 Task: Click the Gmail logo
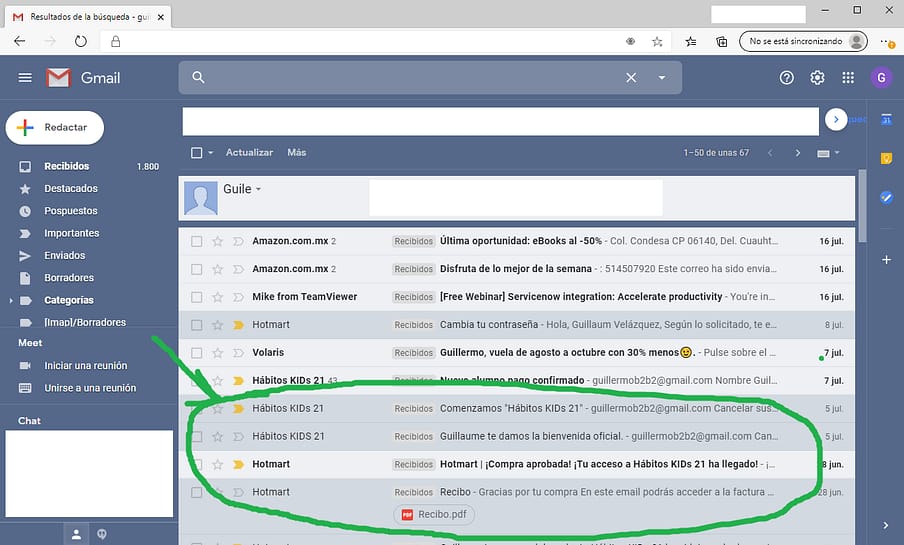pos(83,77)
